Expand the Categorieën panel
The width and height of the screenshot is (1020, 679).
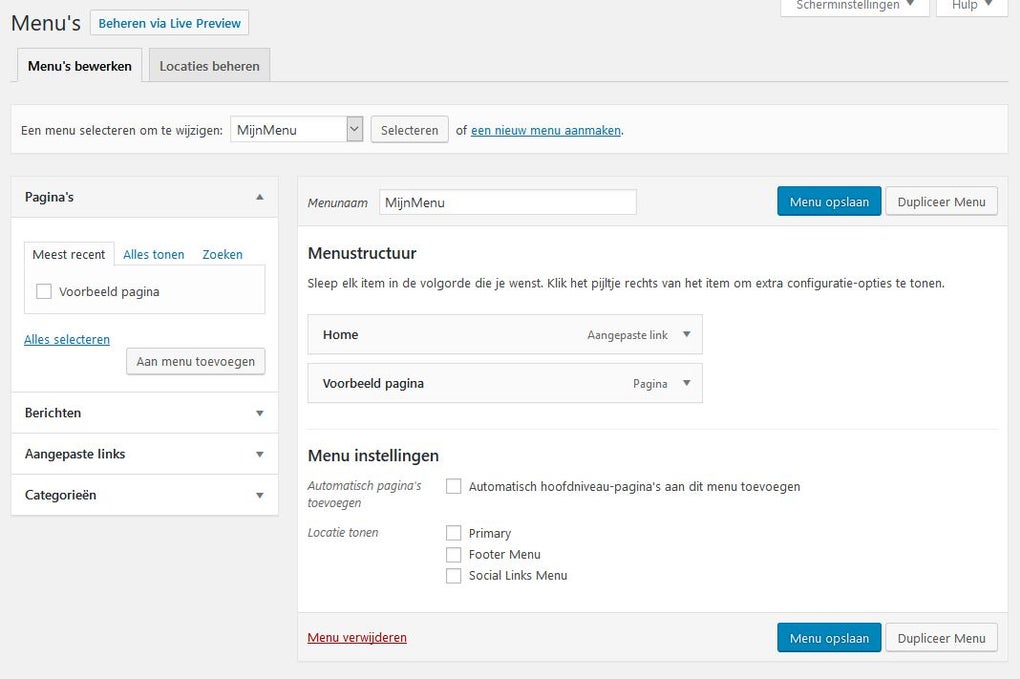pyautogui.click(x=260, y=495)
